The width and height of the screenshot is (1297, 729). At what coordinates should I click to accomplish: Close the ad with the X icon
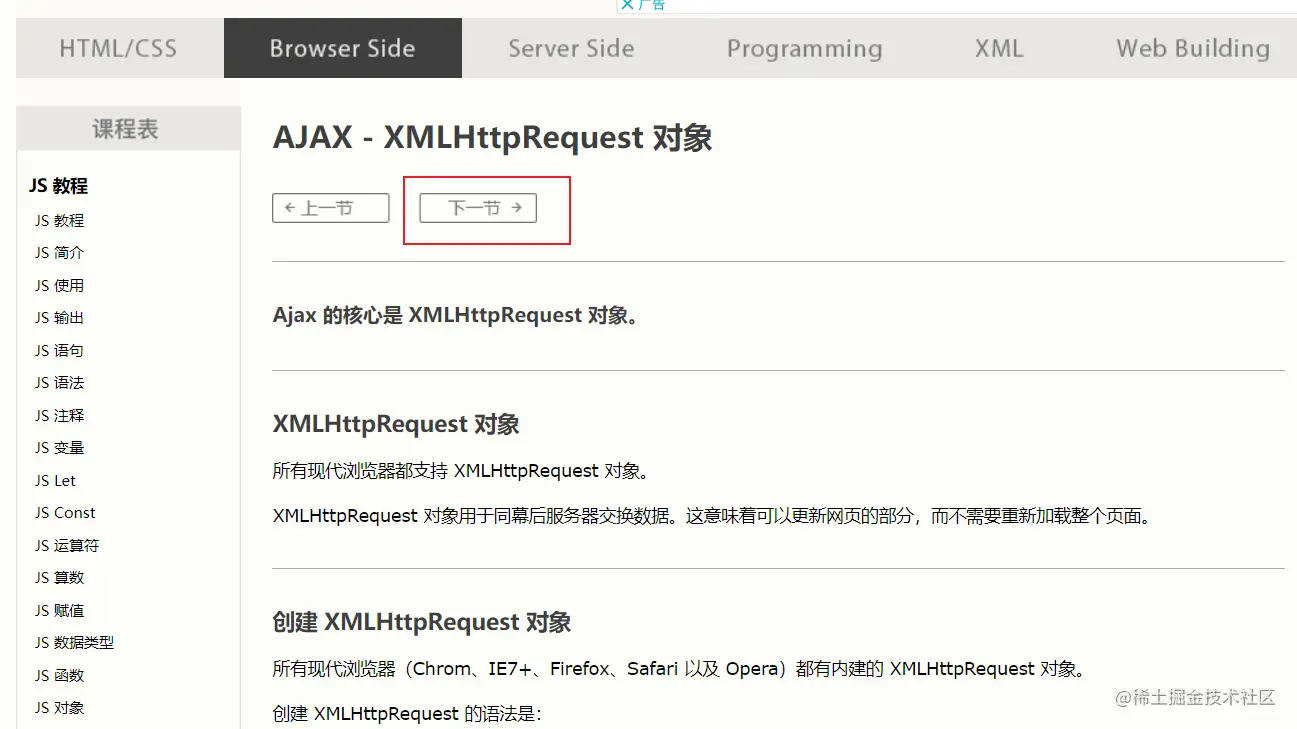coord(627,5)
